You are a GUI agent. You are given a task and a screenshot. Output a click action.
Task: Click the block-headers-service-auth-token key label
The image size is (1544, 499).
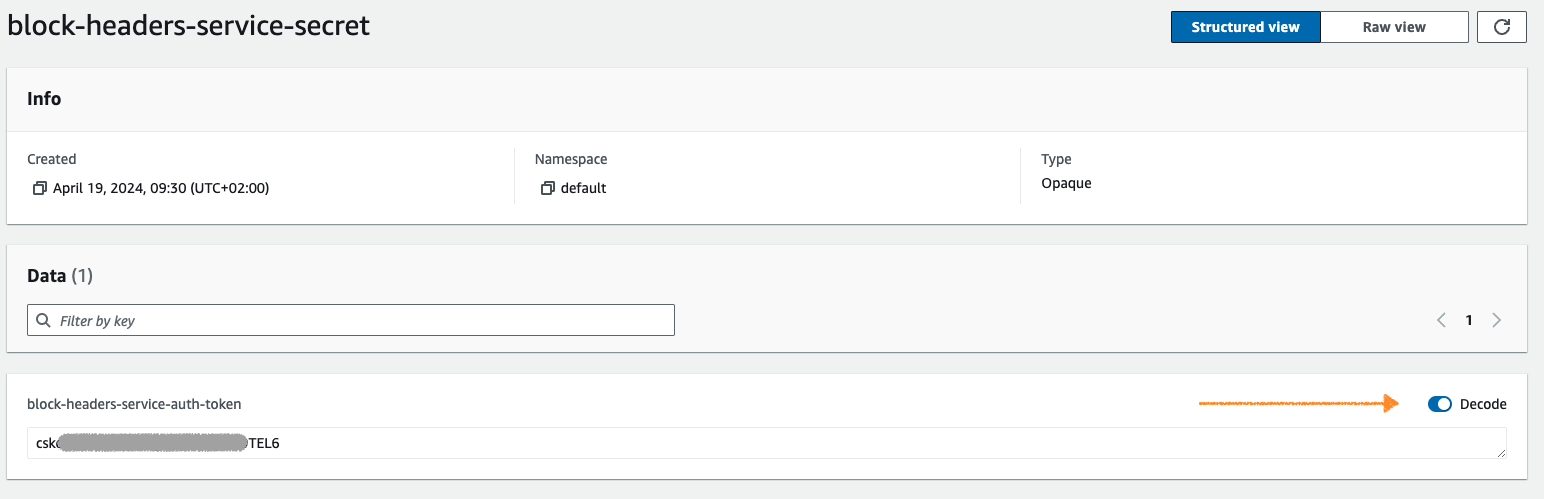[x=134, y=404]
